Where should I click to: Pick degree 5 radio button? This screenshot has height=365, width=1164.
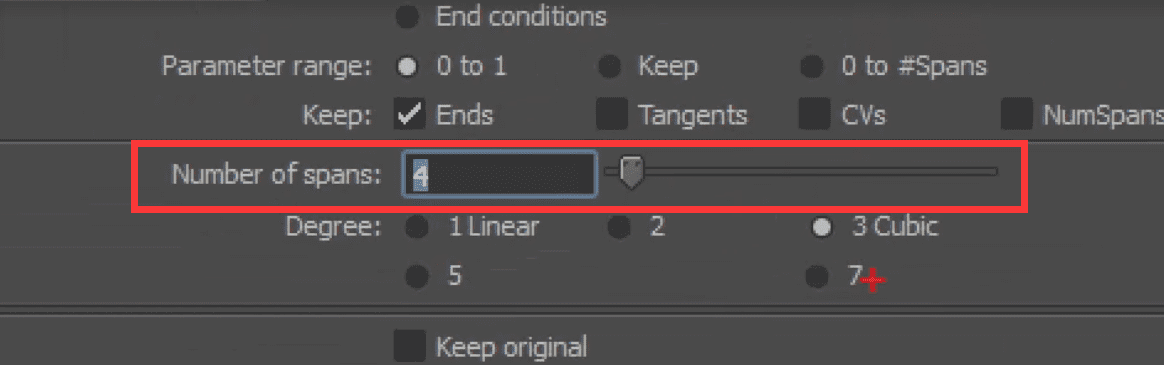(x=416, y=277)
